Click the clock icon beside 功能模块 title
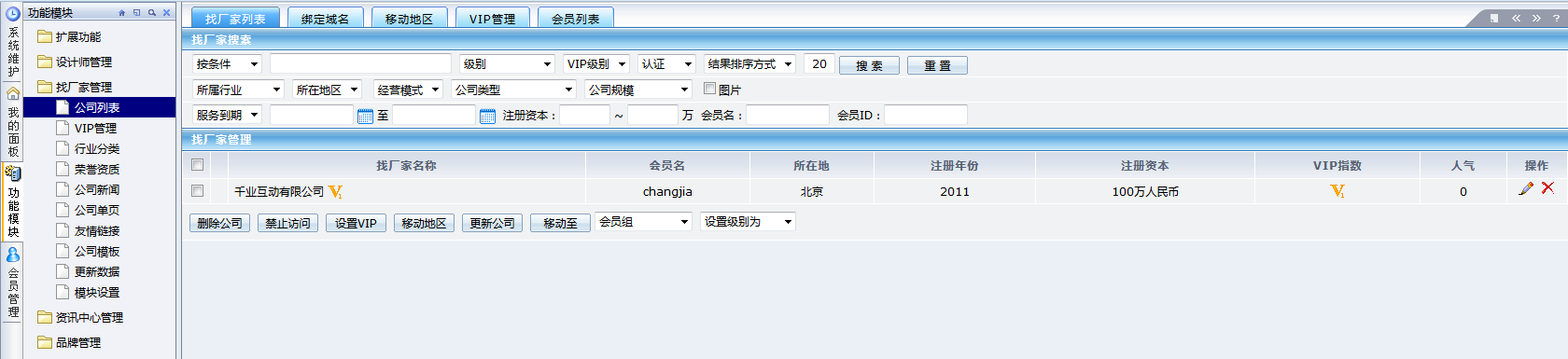 pos(13,13)
